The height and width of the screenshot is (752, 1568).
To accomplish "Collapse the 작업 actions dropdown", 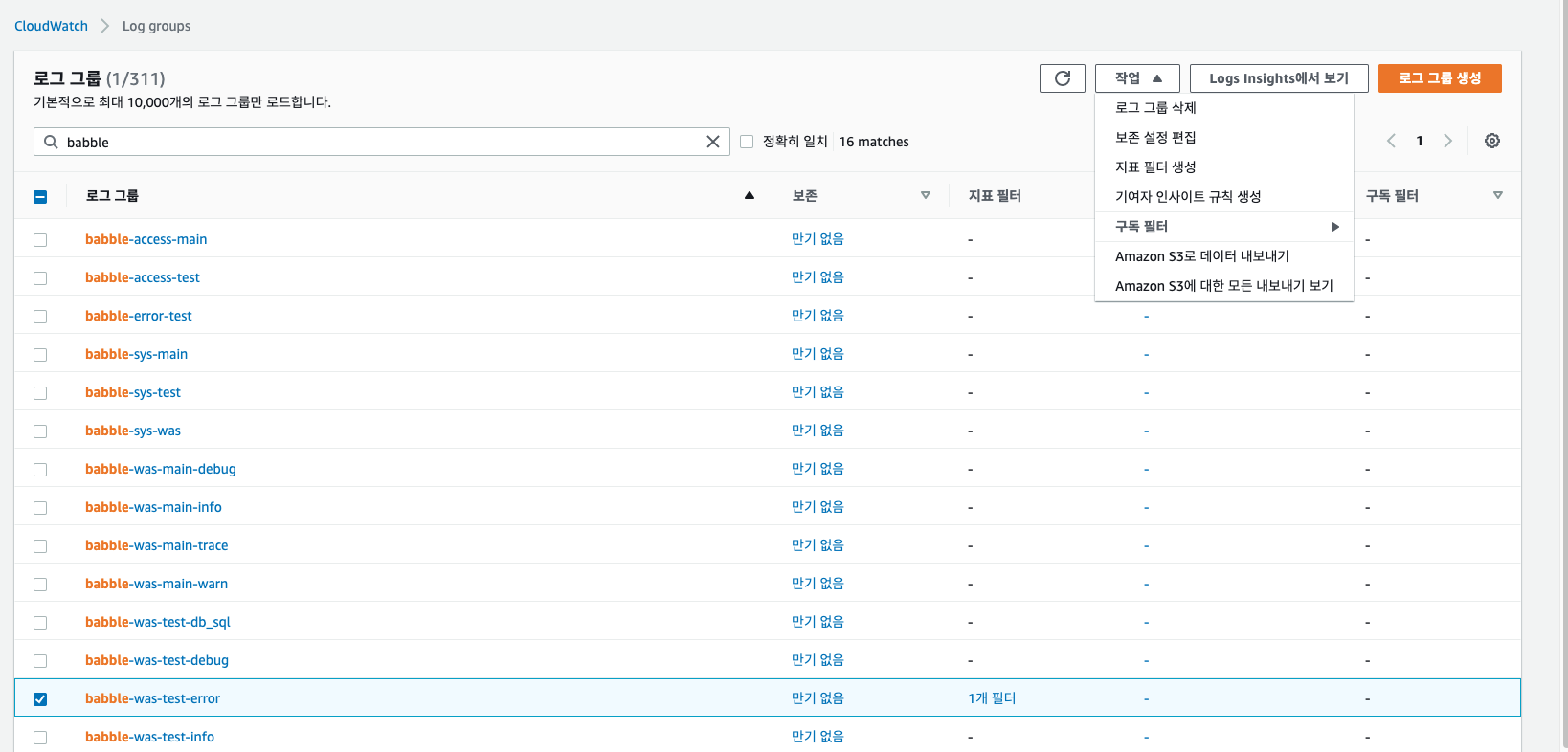I will click(1137, 78).
